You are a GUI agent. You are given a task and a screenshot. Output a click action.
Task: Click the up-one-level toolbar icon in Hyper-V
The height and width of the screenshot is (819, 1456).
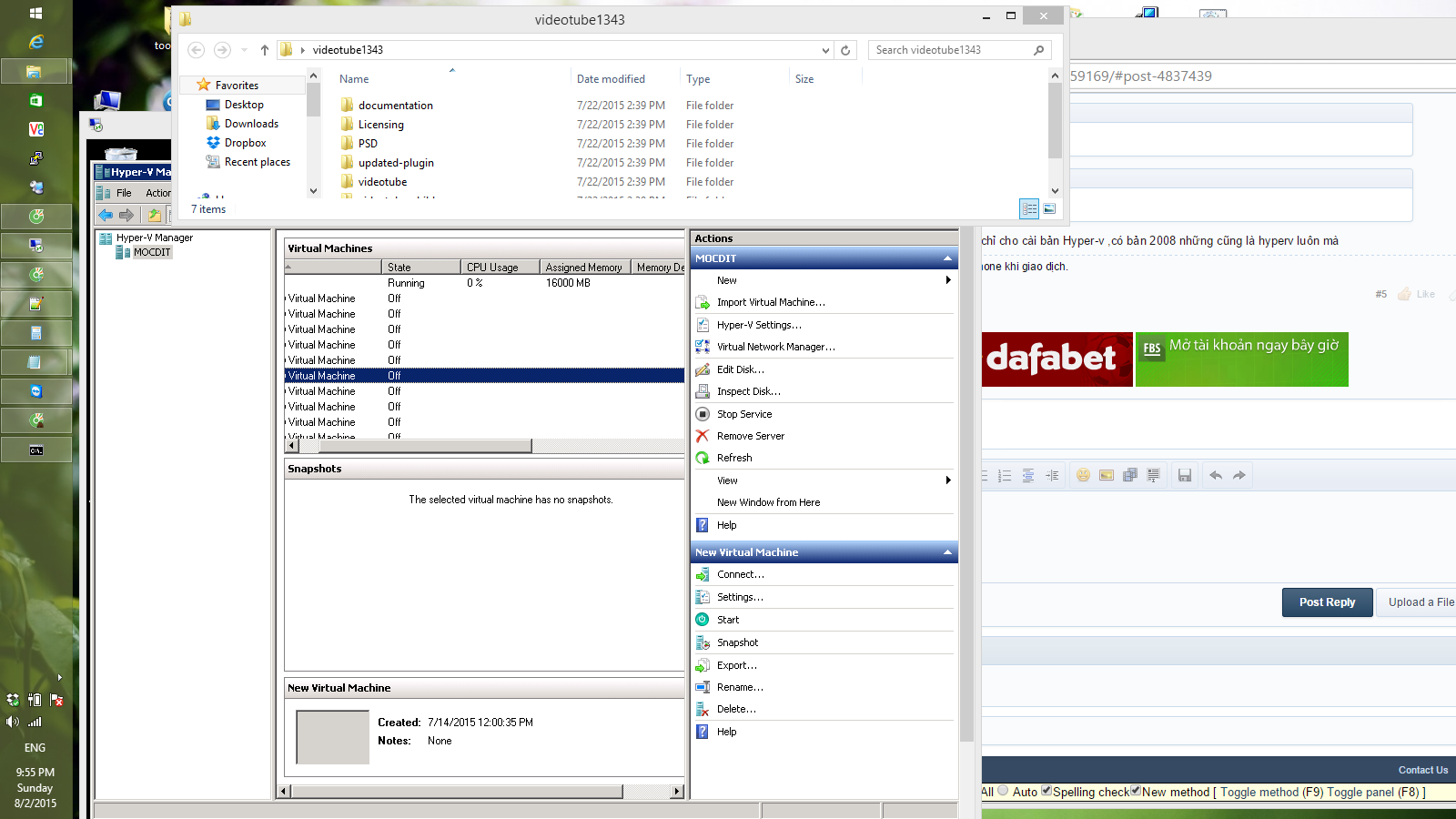point(155,216)
